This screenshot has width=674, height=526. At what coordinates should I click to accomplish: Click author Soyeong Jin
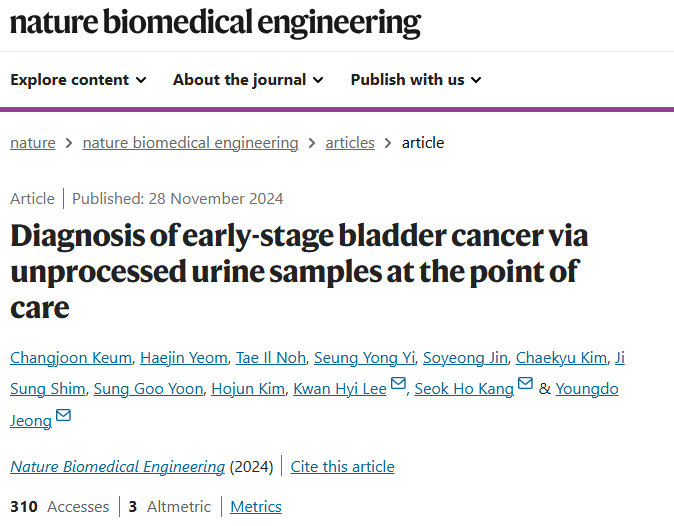coord(465,358)
